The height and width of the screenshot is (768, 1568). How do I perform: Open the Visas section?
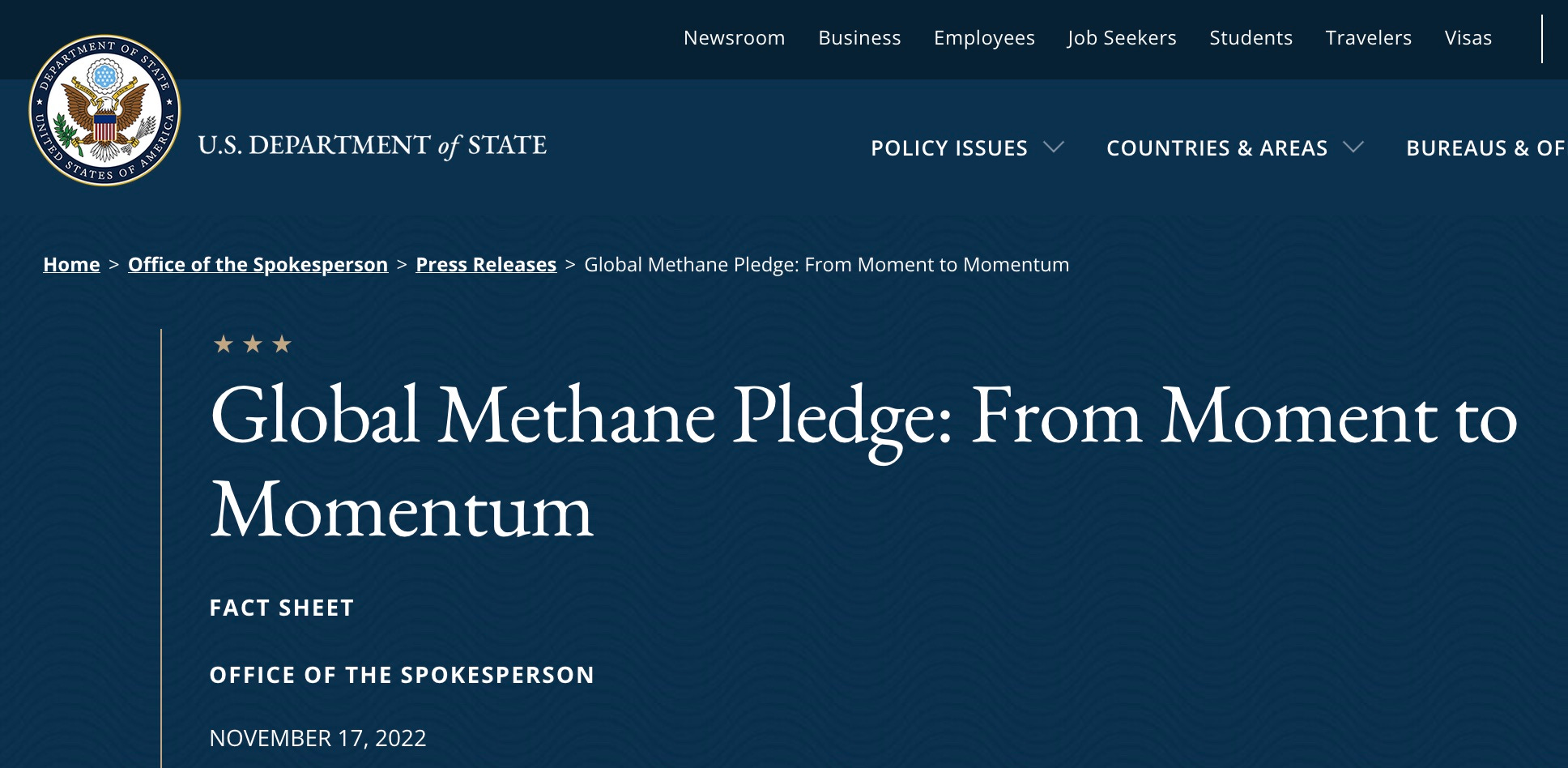(1468, 37)
